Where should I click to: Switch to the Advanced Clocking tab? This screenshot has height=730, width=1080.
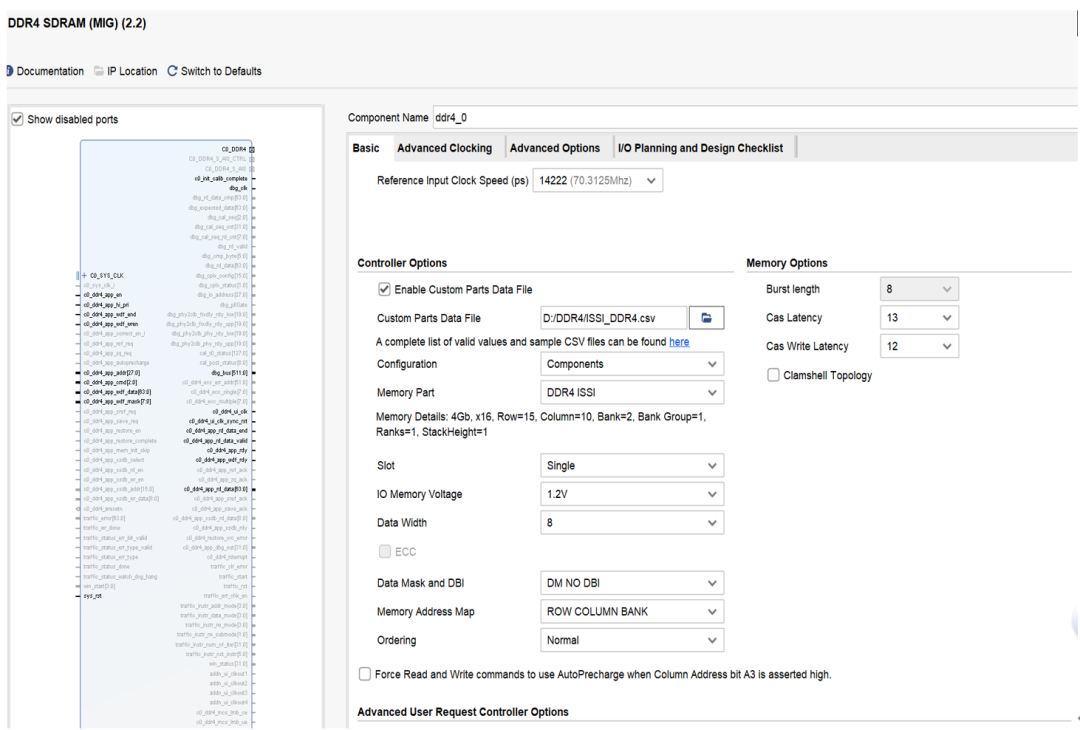coord(444,148)
